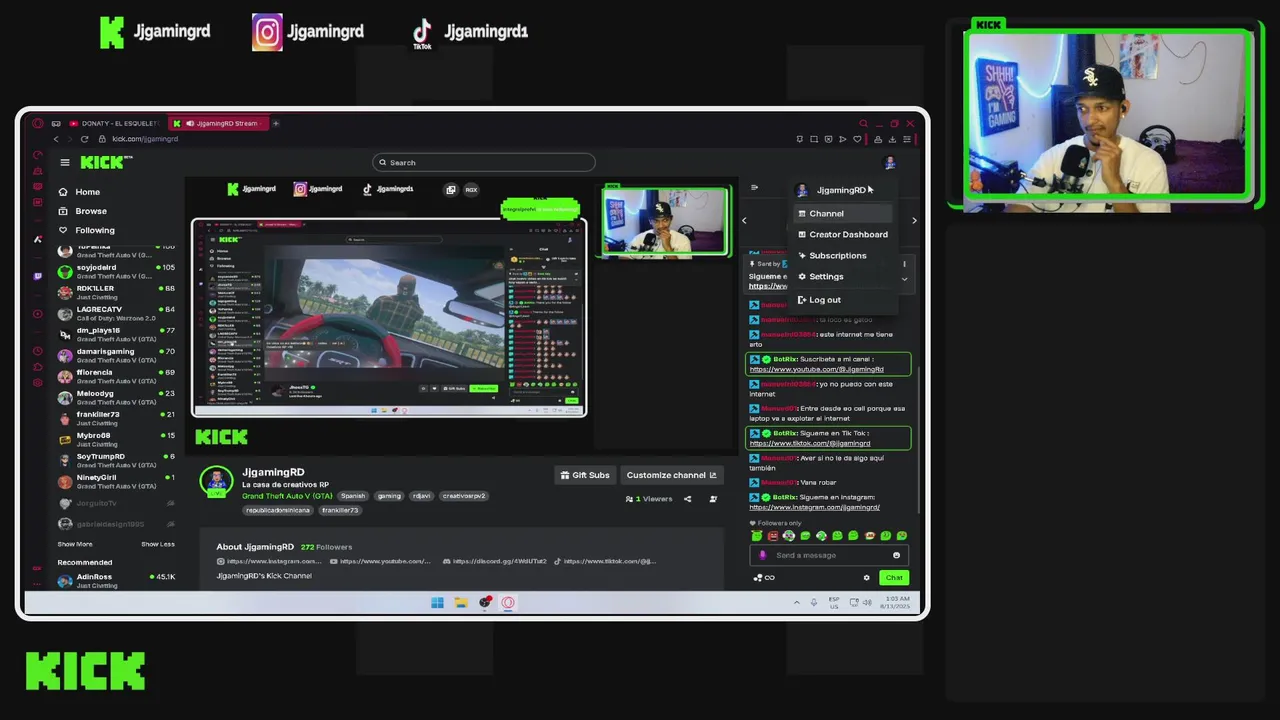Image resolution: width=1280 pixels, height=720 pixels.
Task: Click the Discord link in About section
Action: coord(495,561)
